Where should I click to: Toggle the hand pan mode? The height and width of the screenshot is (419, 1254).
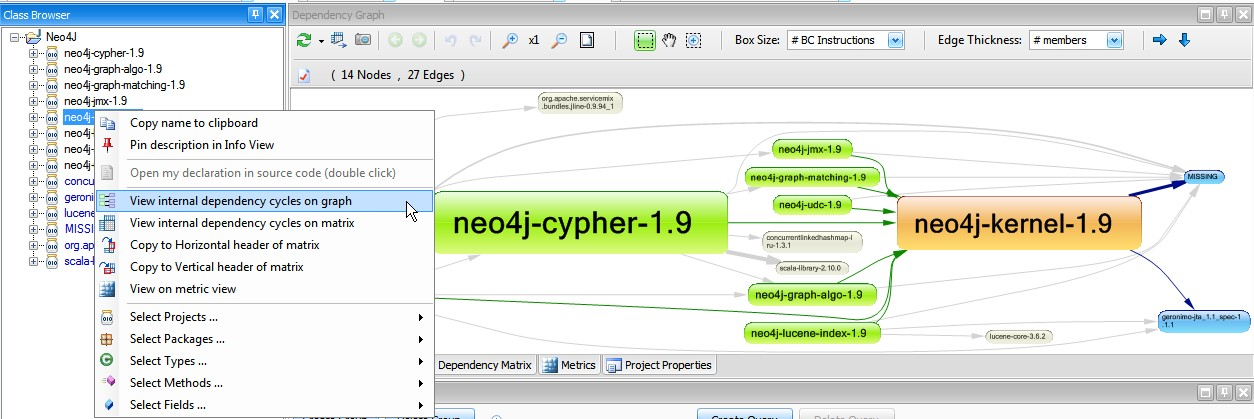click(x=671, y=40)
